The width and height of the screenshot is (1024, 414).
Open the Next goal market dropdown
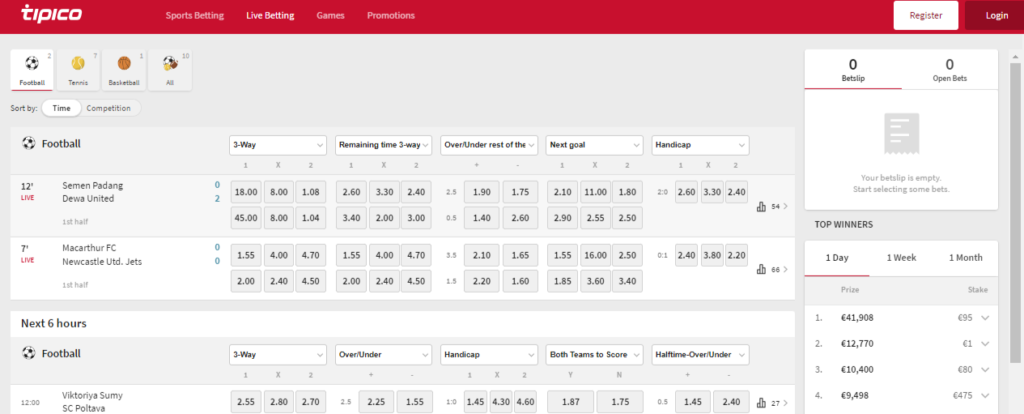coord(595,145)
